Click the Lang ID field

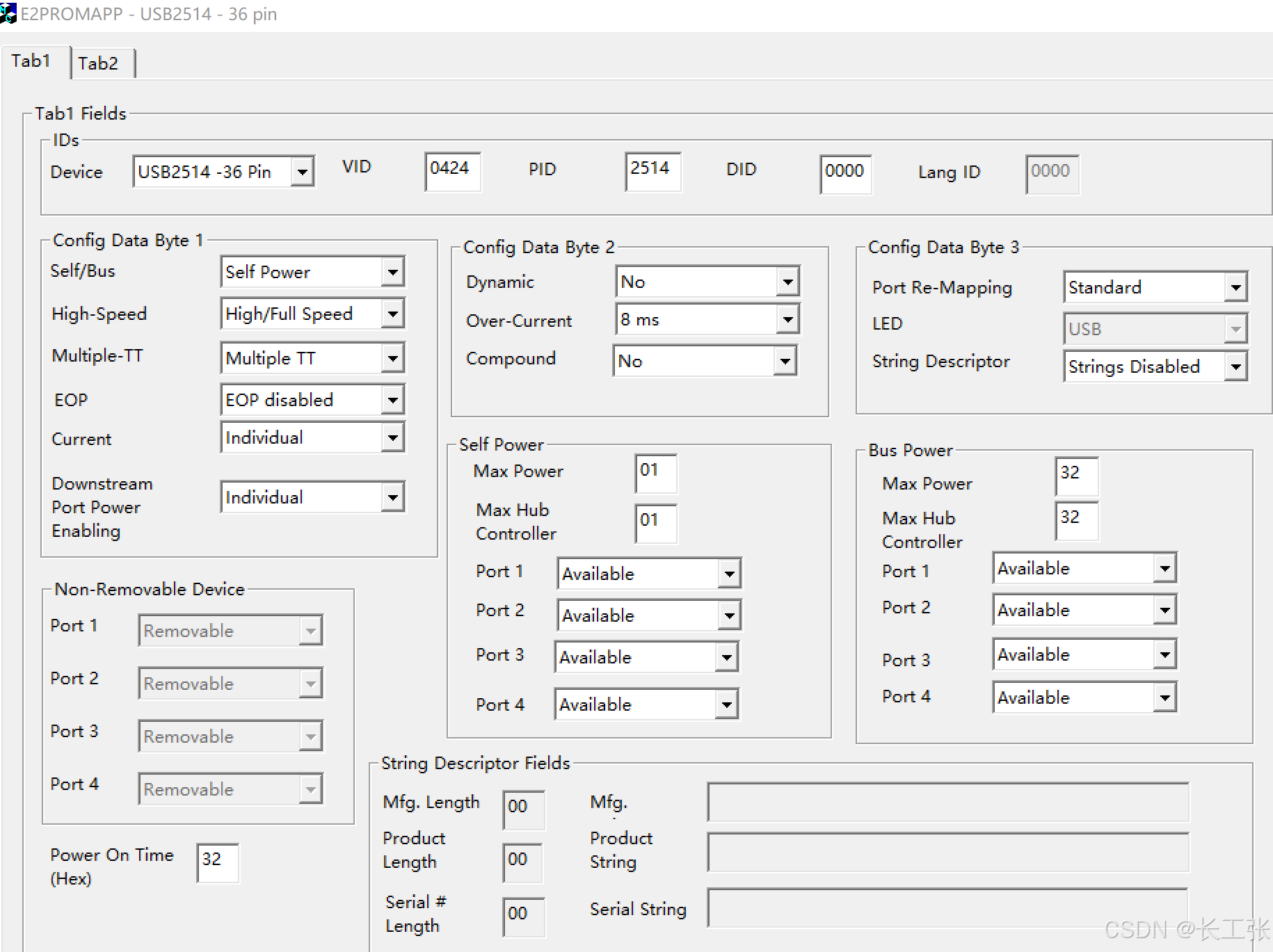(x=1052, y=175)
